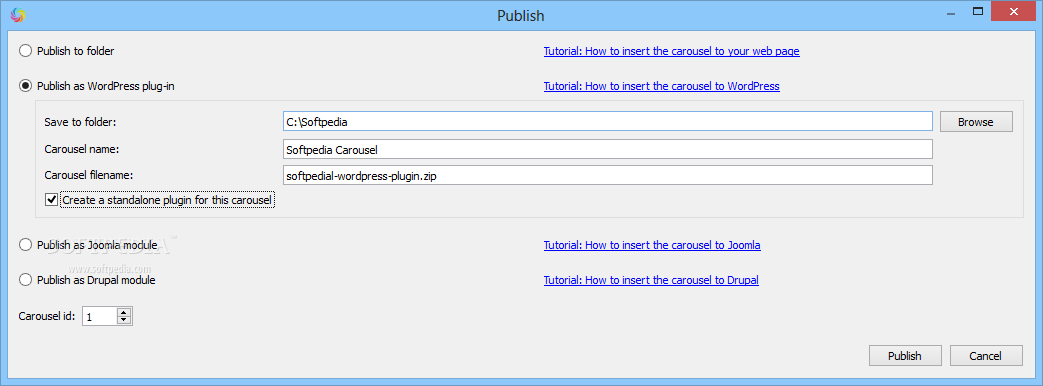Click the Carousel id label
Image resolution: width=1043 pixels, height=386 pixels.
47,315
